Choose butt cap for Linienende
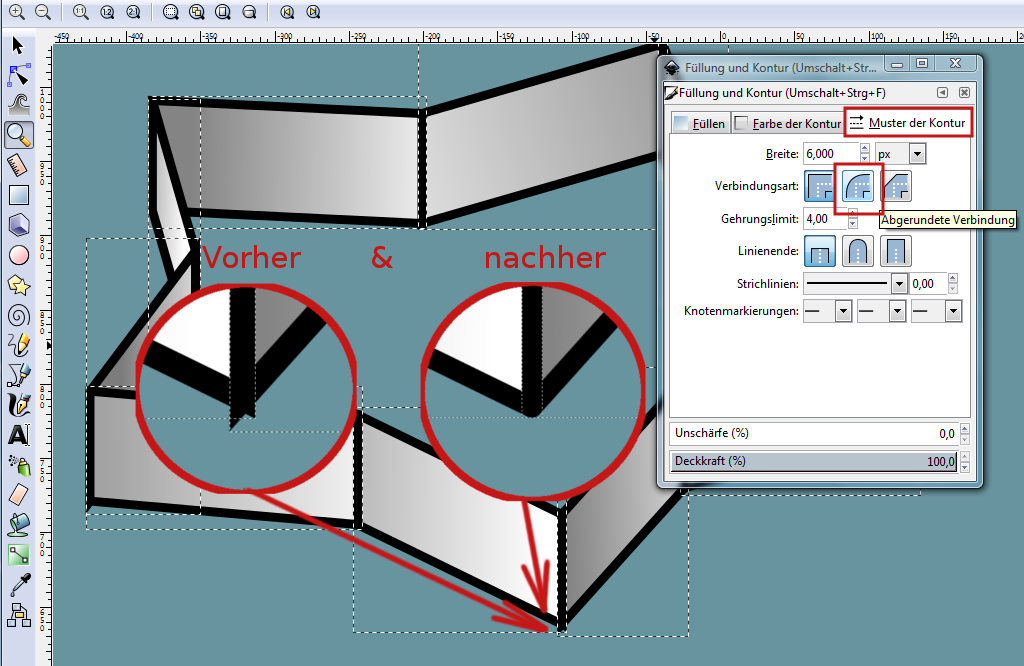This screenshot has height=666, width=1024. coord(820,251)
